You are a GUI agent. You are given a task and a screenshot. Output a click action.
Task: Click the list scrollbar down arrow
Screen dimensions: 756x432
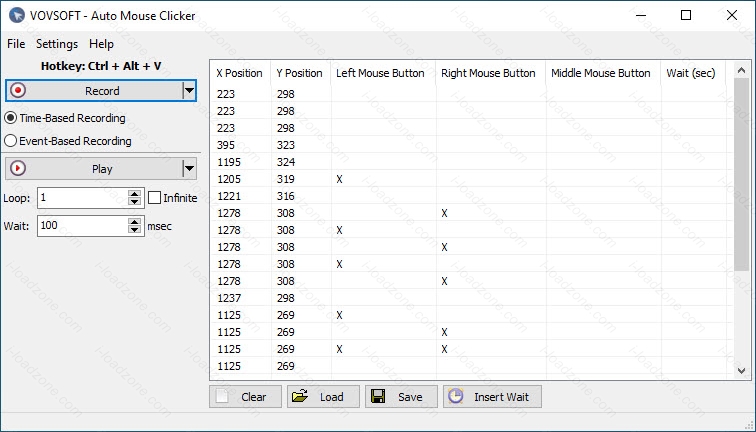(742, 370)
